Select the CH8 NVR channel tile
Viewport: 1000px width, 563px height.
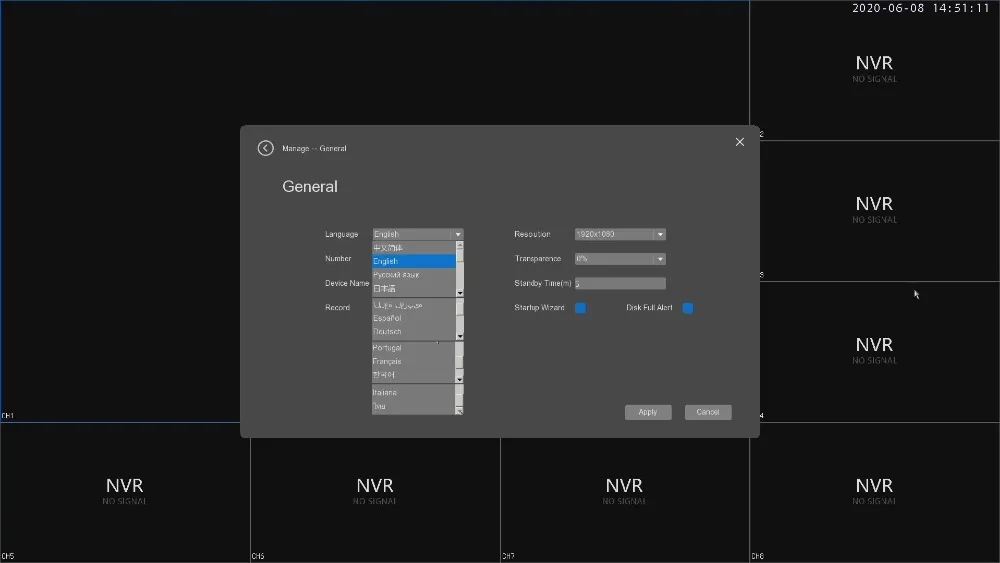tap(874, 492)
